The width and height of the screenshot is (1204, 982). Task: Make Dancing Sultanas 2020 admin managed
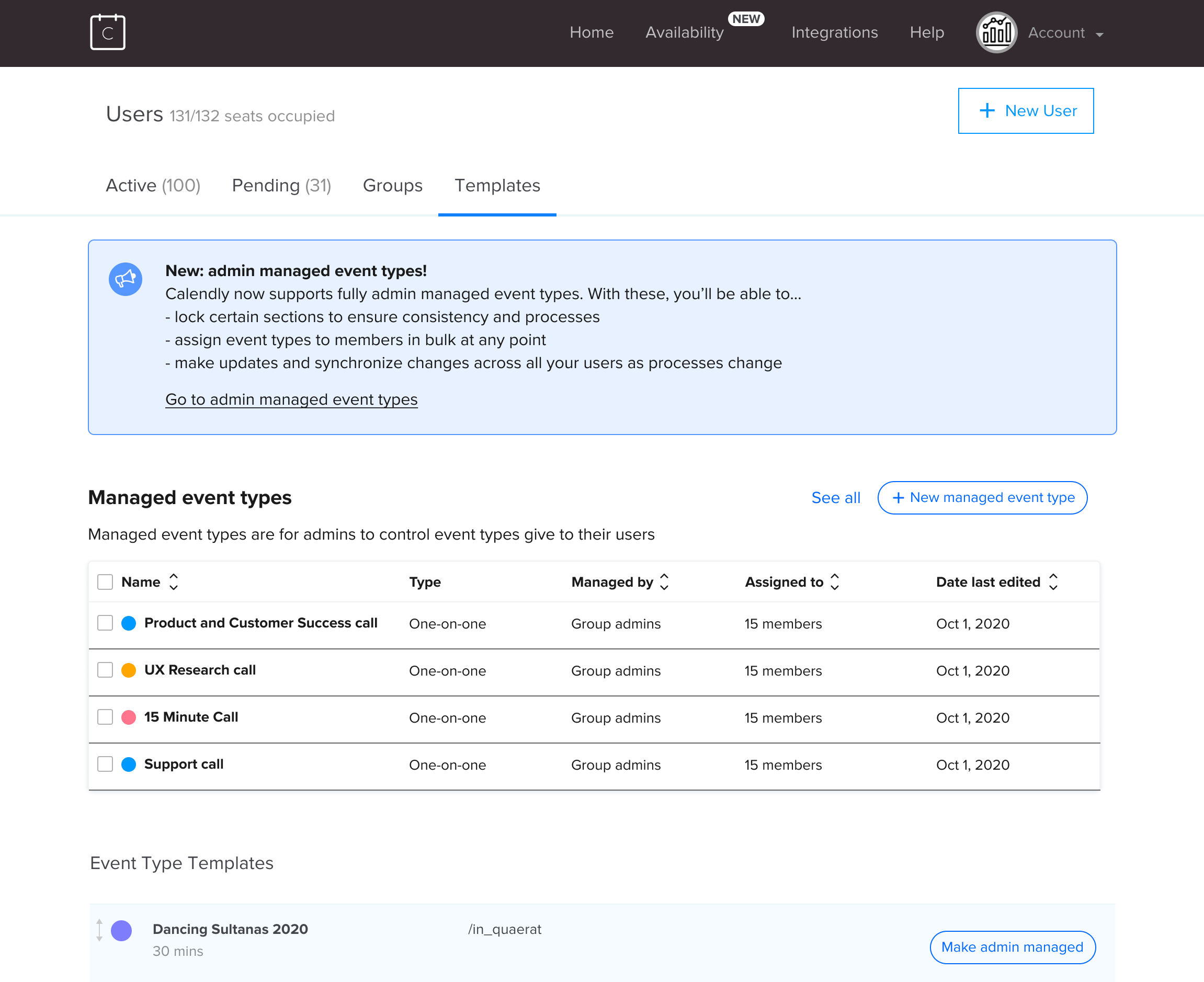tap(1012, 947)
